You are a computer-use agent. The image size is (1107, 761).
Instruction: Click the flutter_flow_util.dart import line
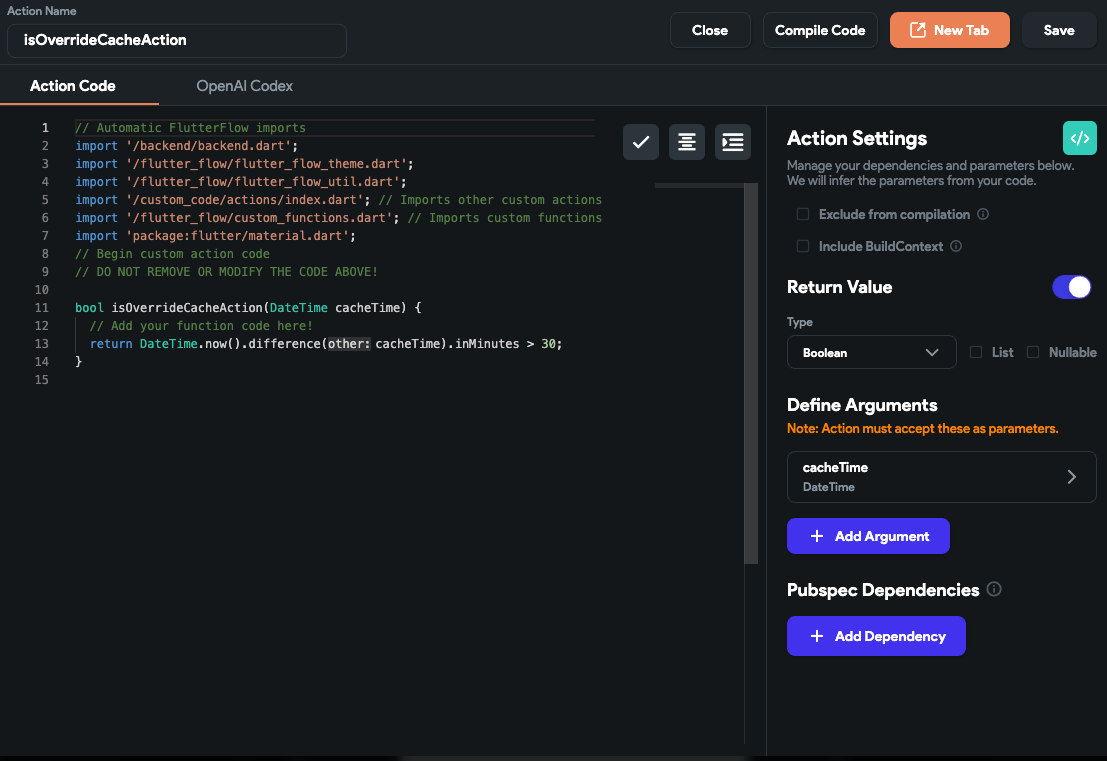[x=241, y=181]
